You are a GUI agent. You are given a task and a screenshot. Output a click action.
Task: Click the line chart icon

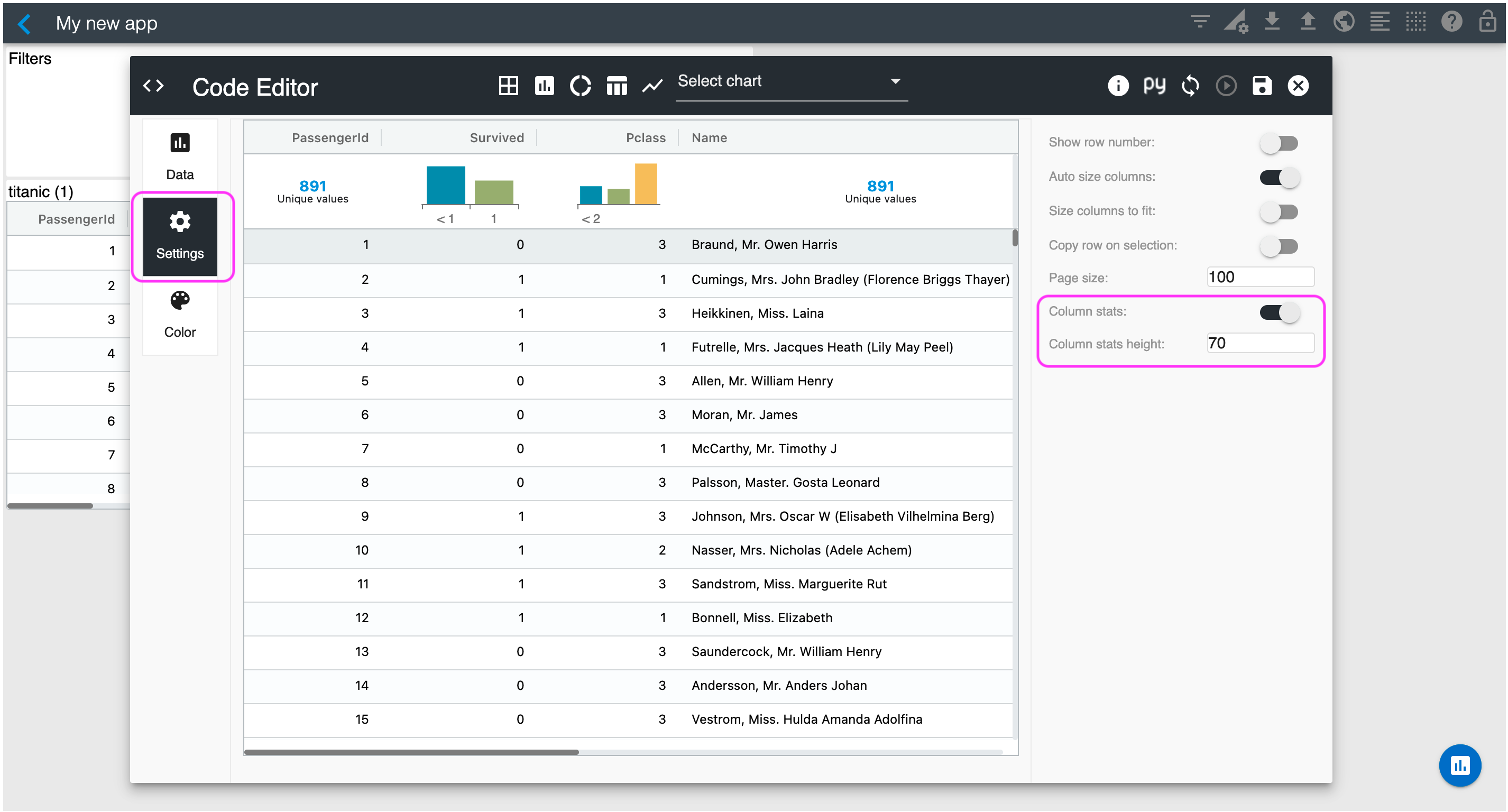652,86
